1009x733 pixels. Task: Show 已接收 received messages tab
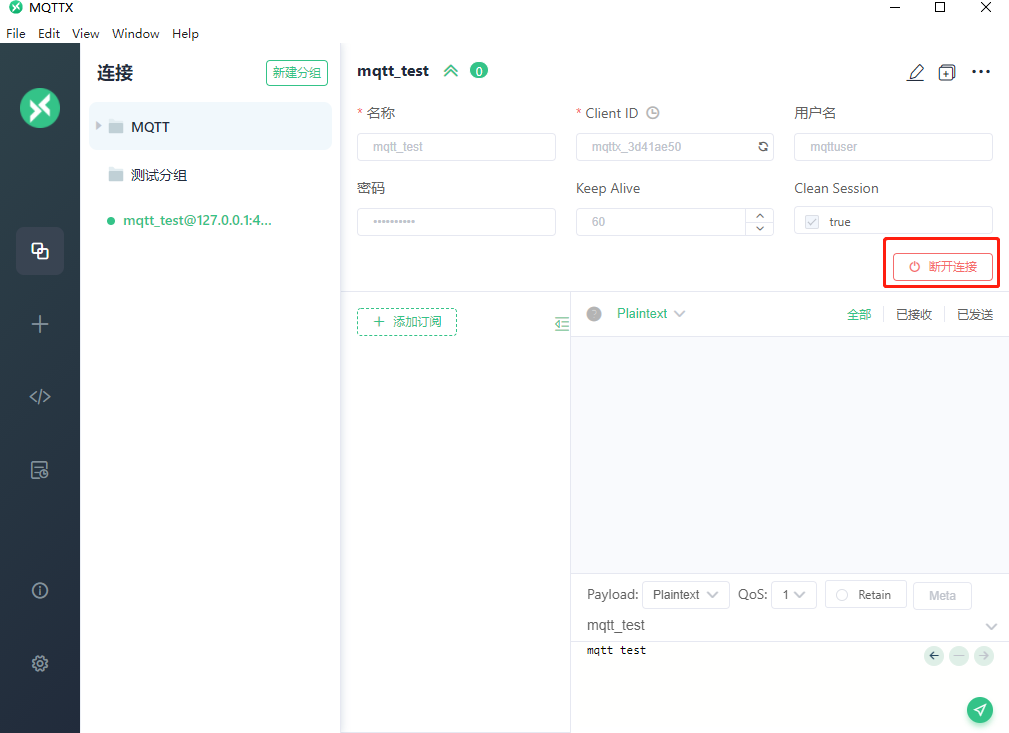pyautogui.click(x=914, y=314)
